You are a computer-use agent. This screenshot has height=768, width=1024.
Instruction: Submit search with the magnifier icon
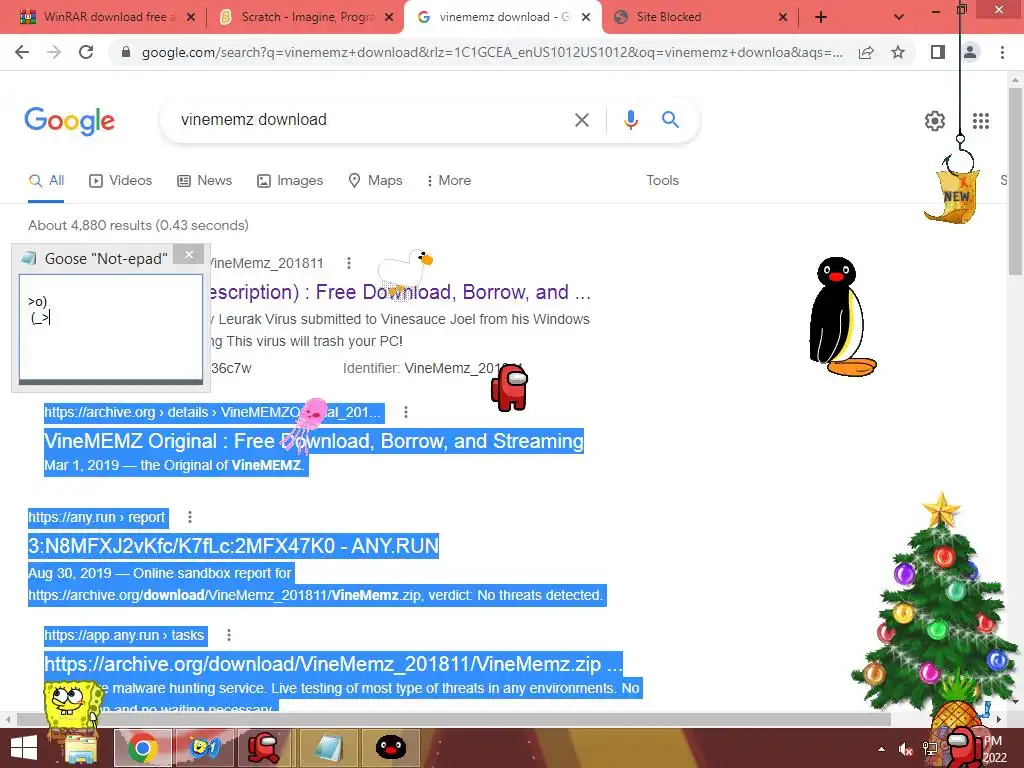670,120
